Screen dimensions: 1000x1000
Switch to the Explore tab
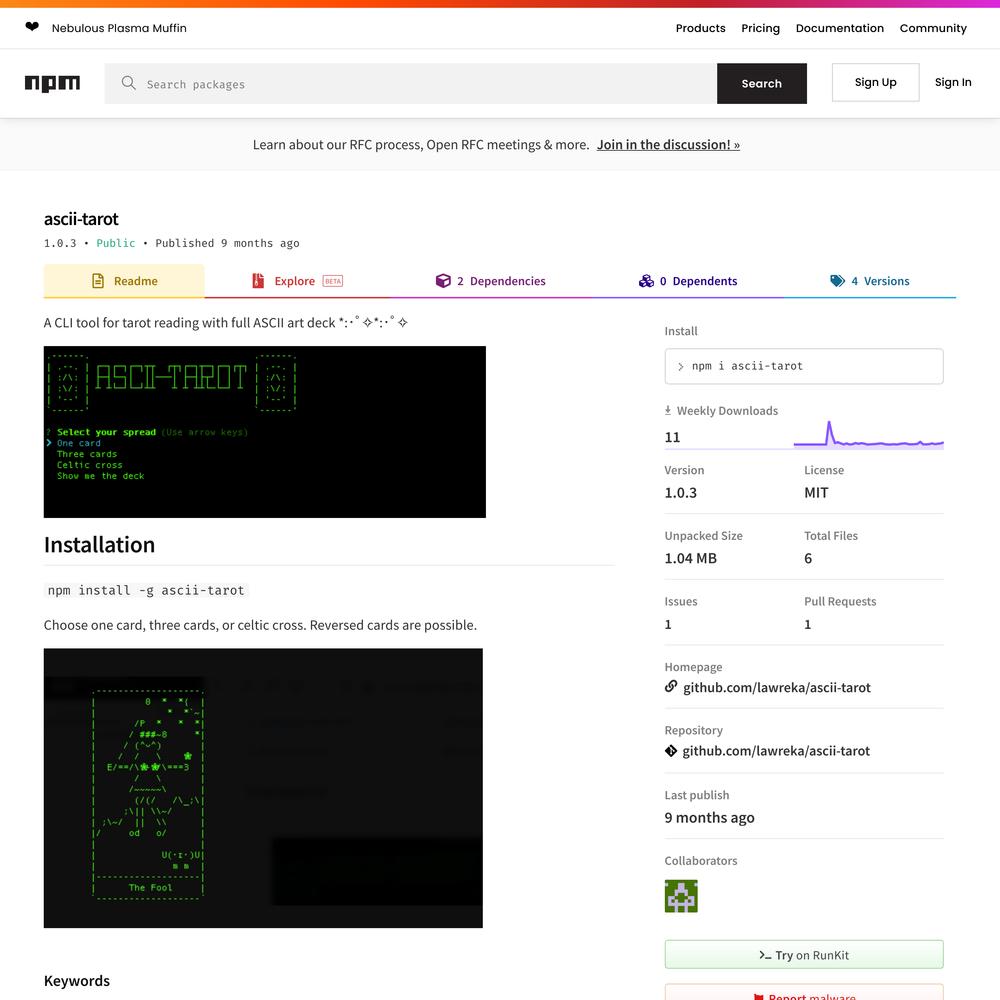pos(297,281)
